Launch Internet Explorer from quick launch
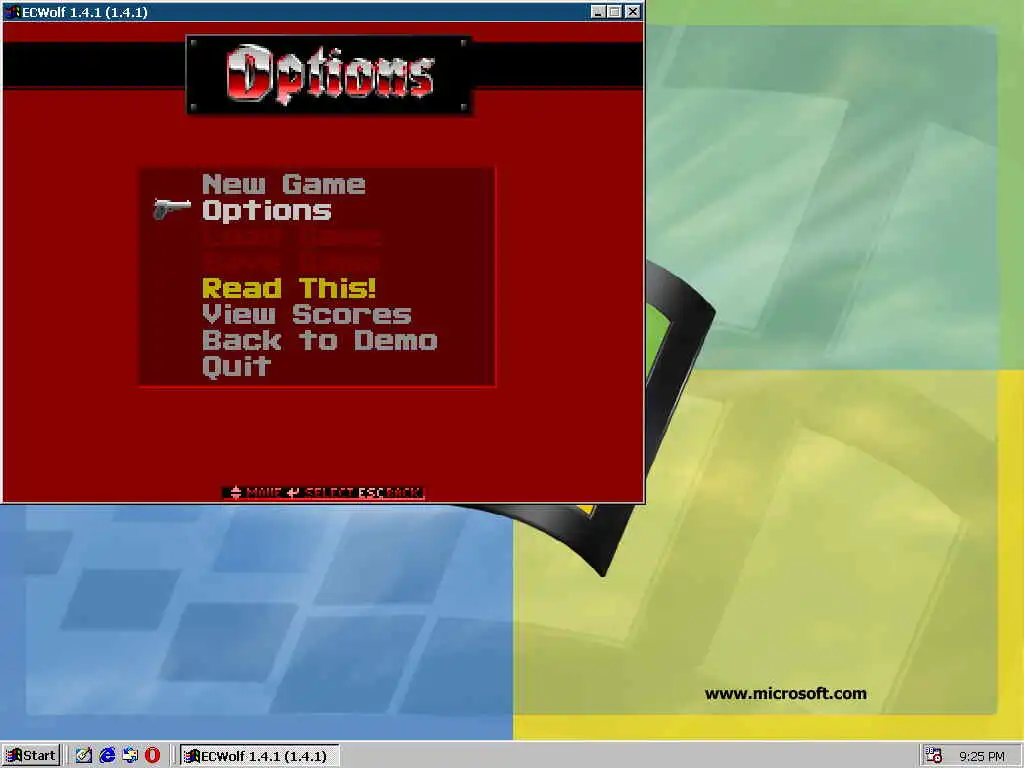 107,756
